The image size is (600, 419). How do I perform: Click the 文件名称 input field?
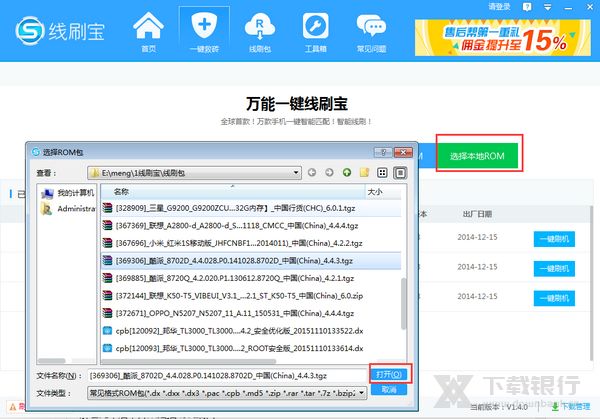tap(227, 376)
